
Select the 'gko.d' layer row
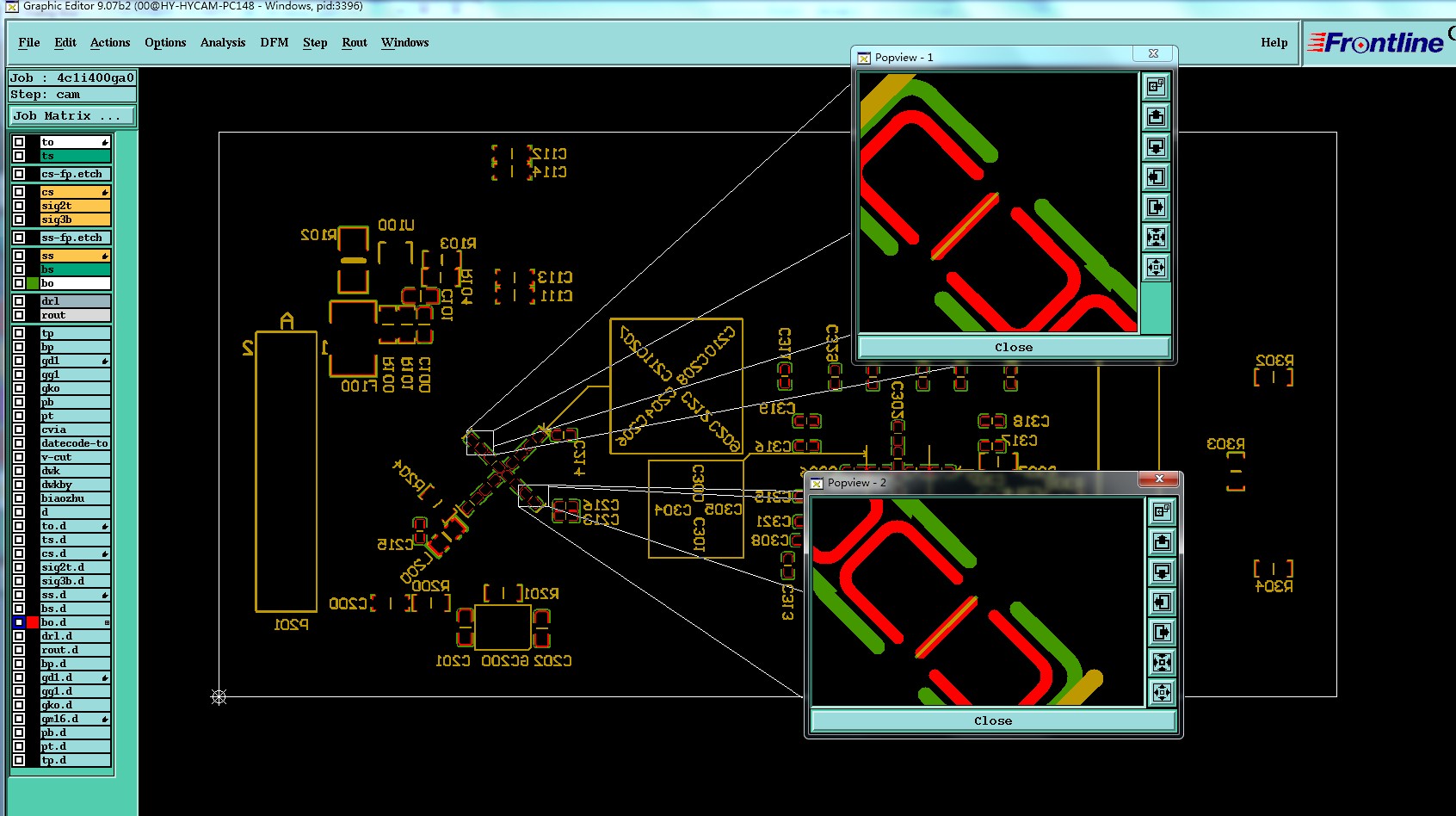tap(76, 705)
